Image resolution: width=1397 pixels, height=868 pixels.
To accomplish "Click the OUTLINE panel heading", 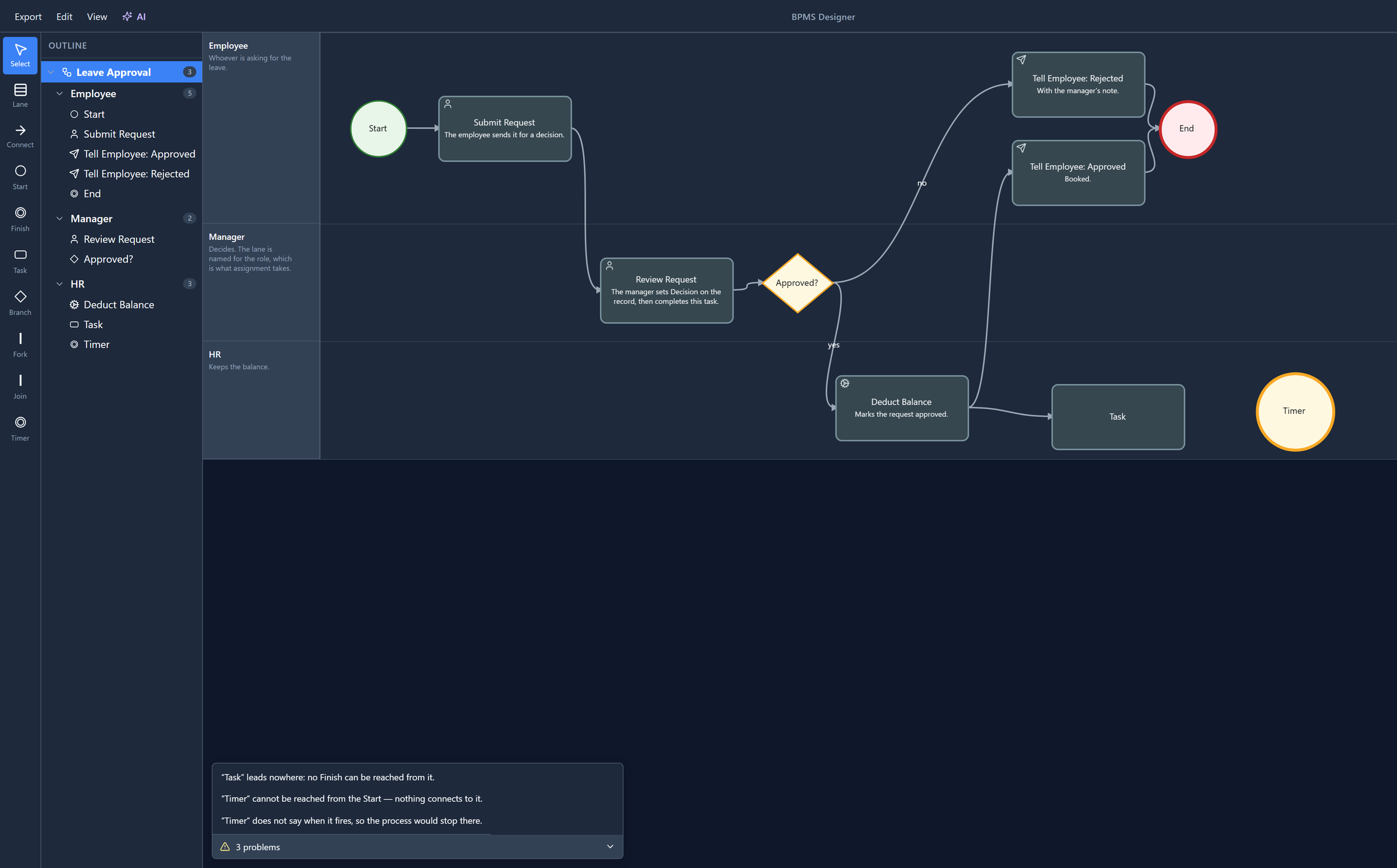I will (x=68, y=45).
